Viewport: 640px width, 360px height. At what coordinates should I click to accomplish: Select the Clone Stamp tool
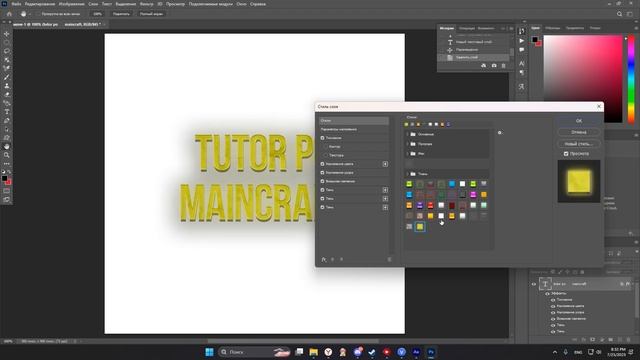pos(7,86)
